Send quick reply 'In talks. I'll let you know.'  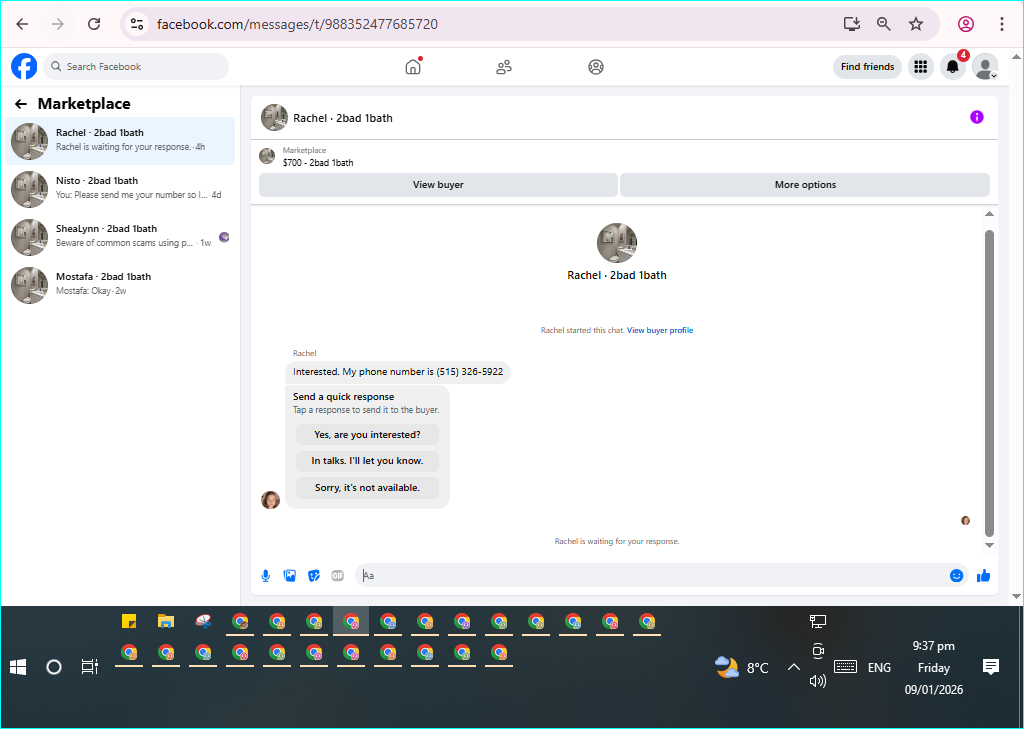point(367,461)
